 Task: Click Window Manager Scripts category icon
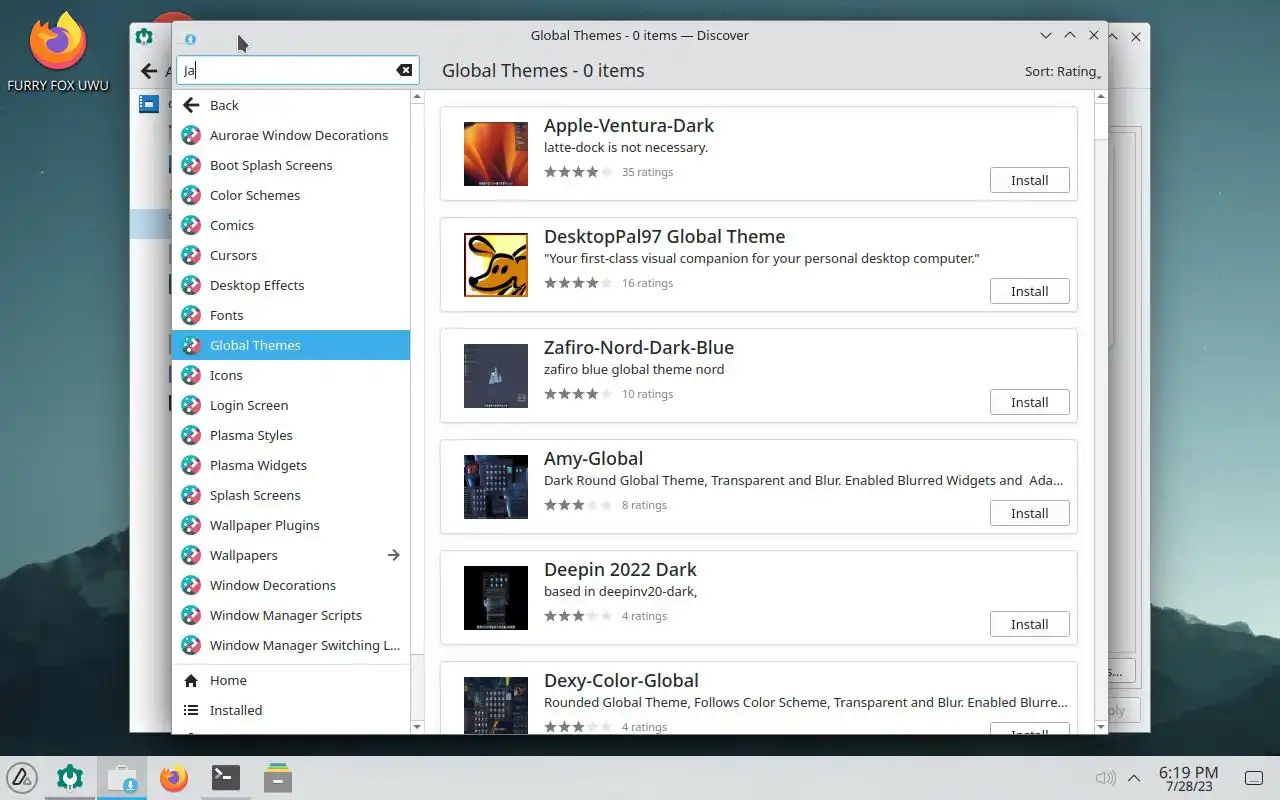[191, 615]
